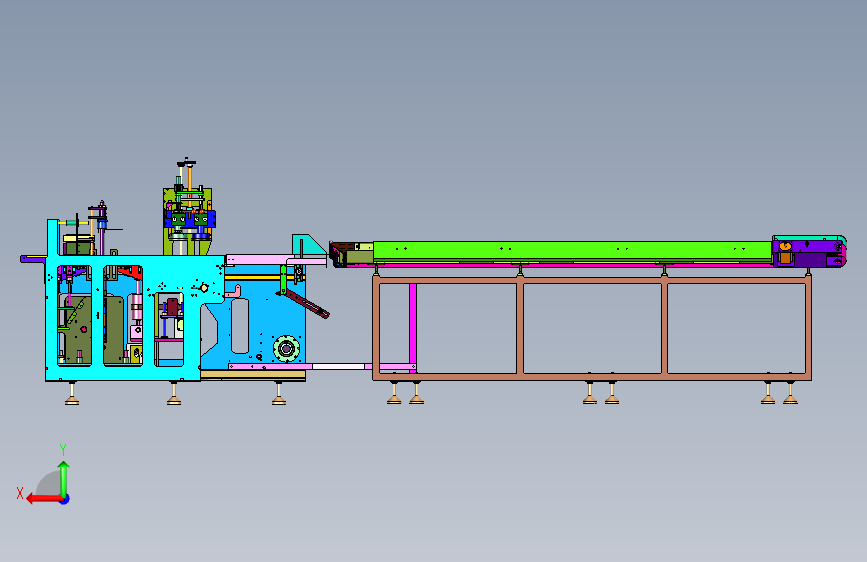Select the teal triangular guide plate
The width and height of the screenshot is (867, 562).
click(309, 246)
